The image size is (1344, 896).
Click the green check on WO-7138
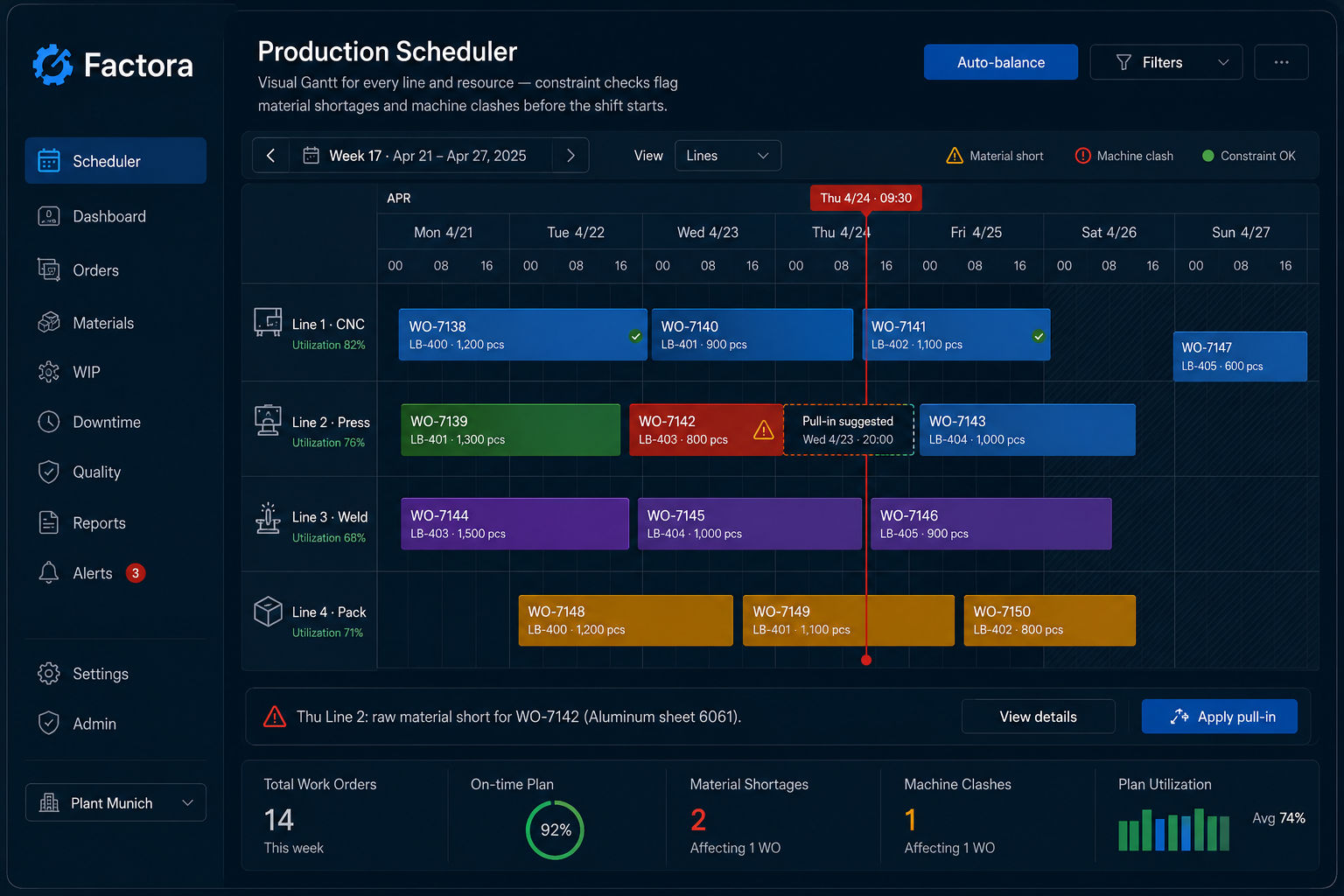coord(635,336)
